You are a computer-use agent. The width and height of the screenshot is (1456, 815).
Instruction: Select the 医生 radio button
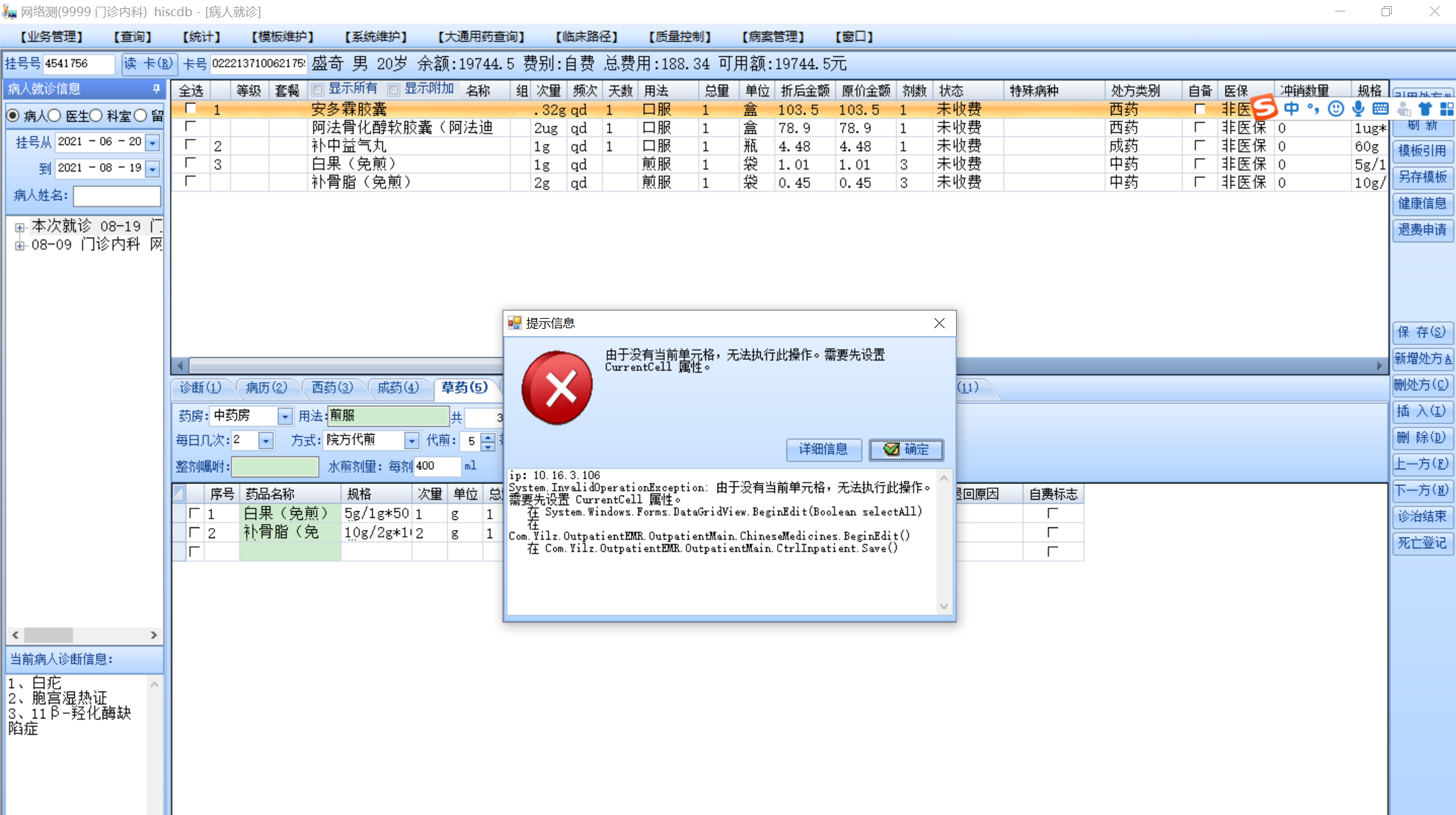tap(55, 115)
